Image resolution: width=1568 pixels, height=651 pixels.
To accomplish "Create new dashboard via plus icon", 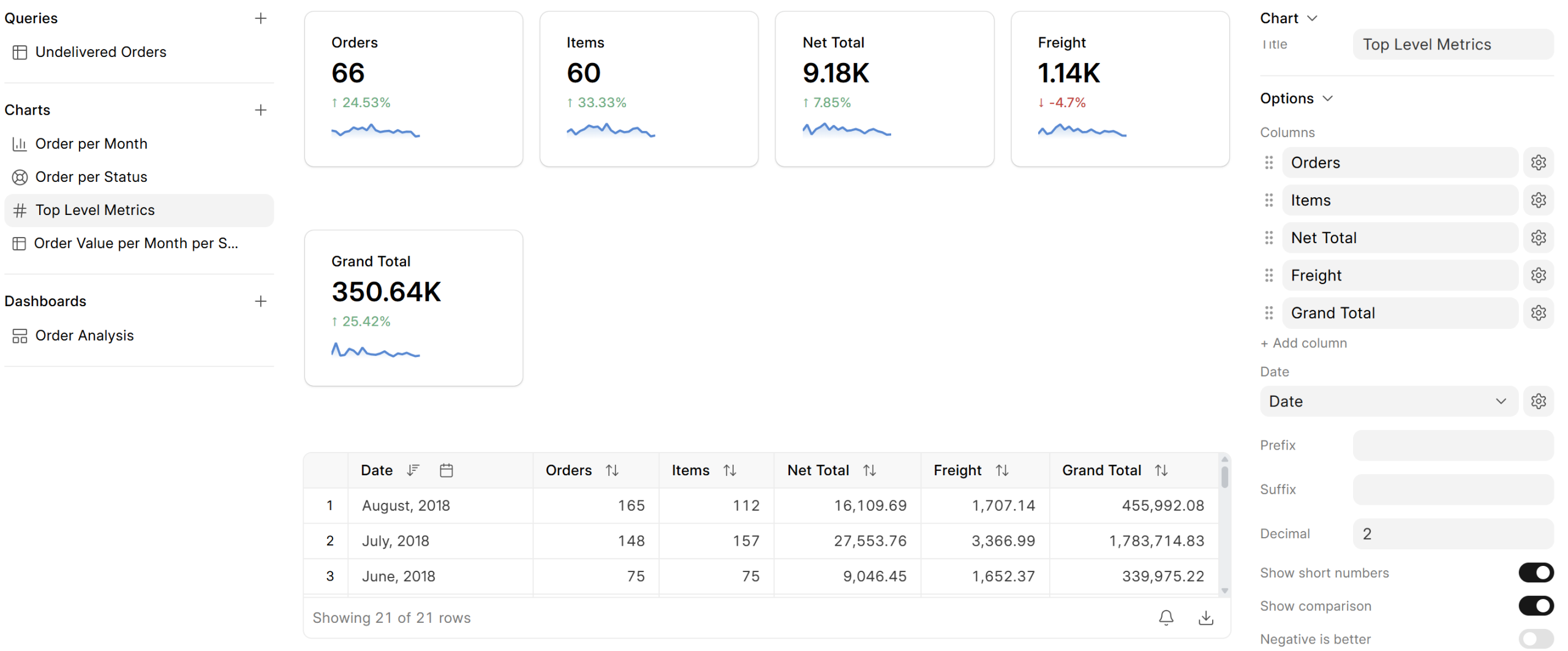I will click(260, 301).
